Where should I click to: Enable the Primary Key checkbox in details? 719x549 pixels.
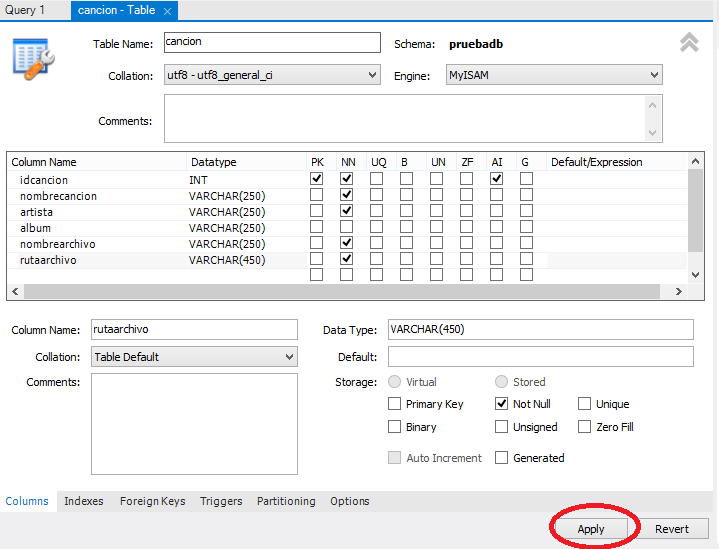[x=394, y=404]
